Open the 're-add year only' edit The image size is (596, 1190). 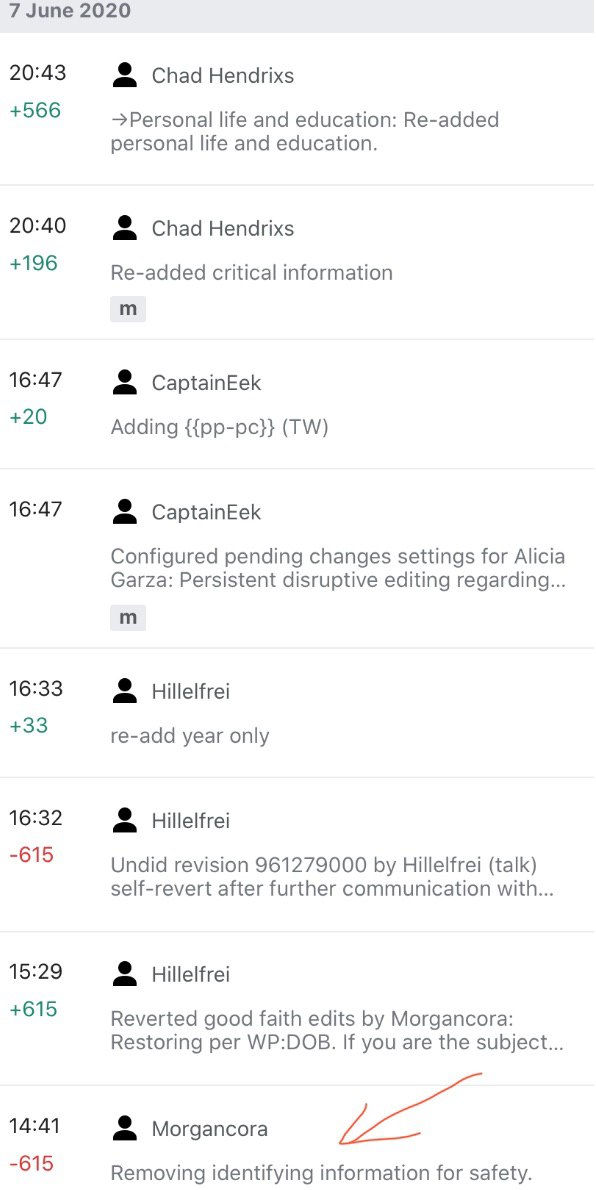click(190, 736)
